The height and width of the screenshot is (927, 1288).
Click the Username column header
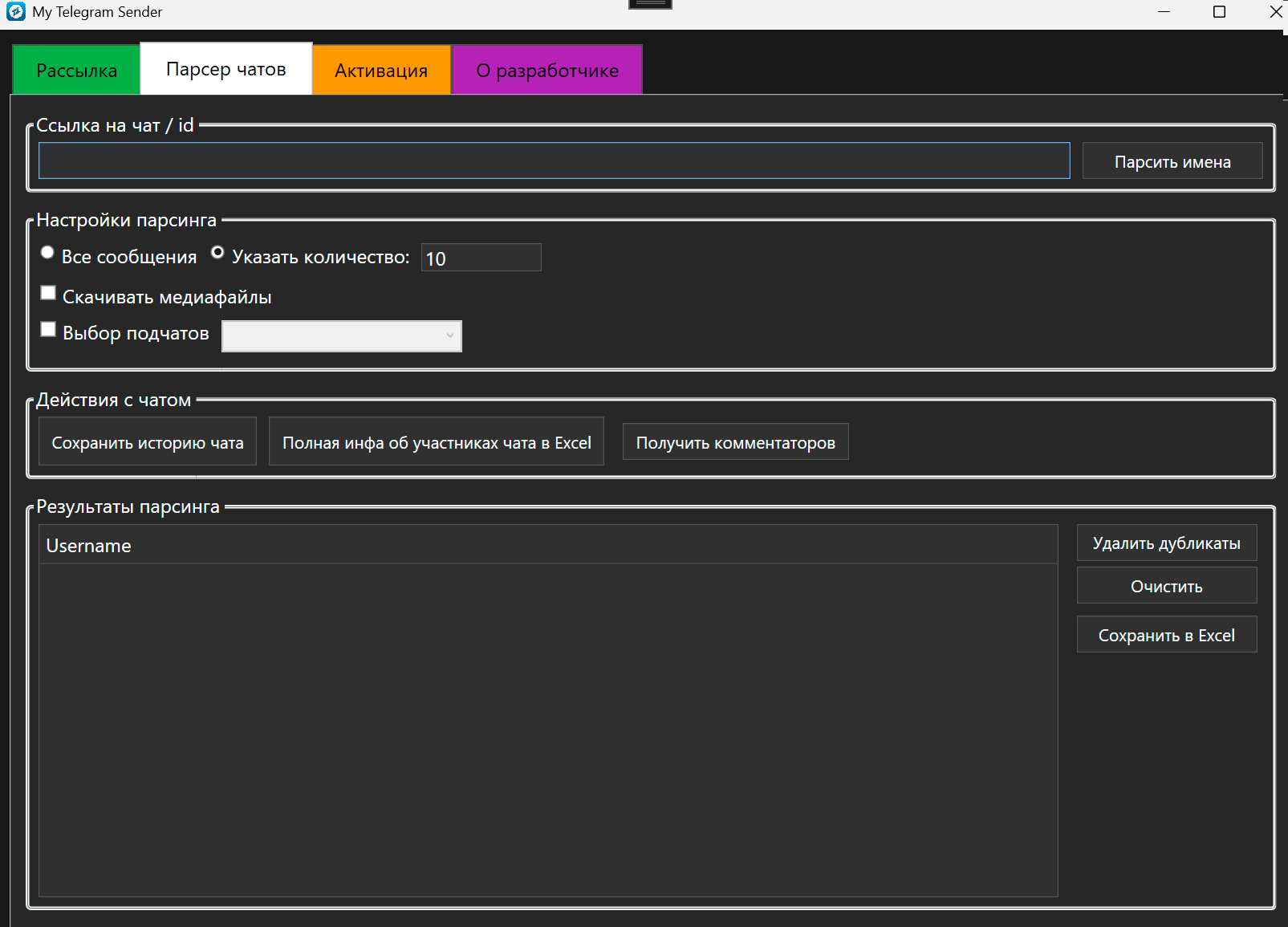click(x=548, y=545)
